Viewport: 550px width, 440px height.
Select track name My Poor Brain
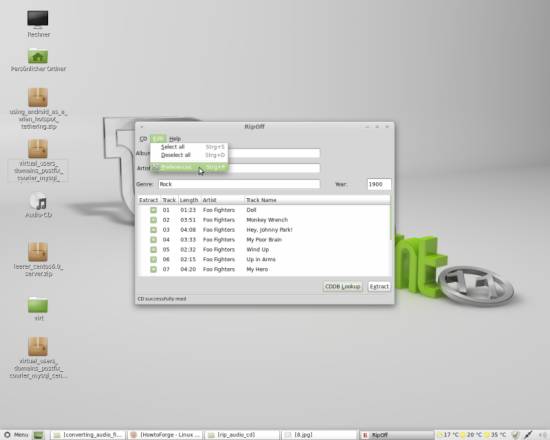click(x=264, y=240)
